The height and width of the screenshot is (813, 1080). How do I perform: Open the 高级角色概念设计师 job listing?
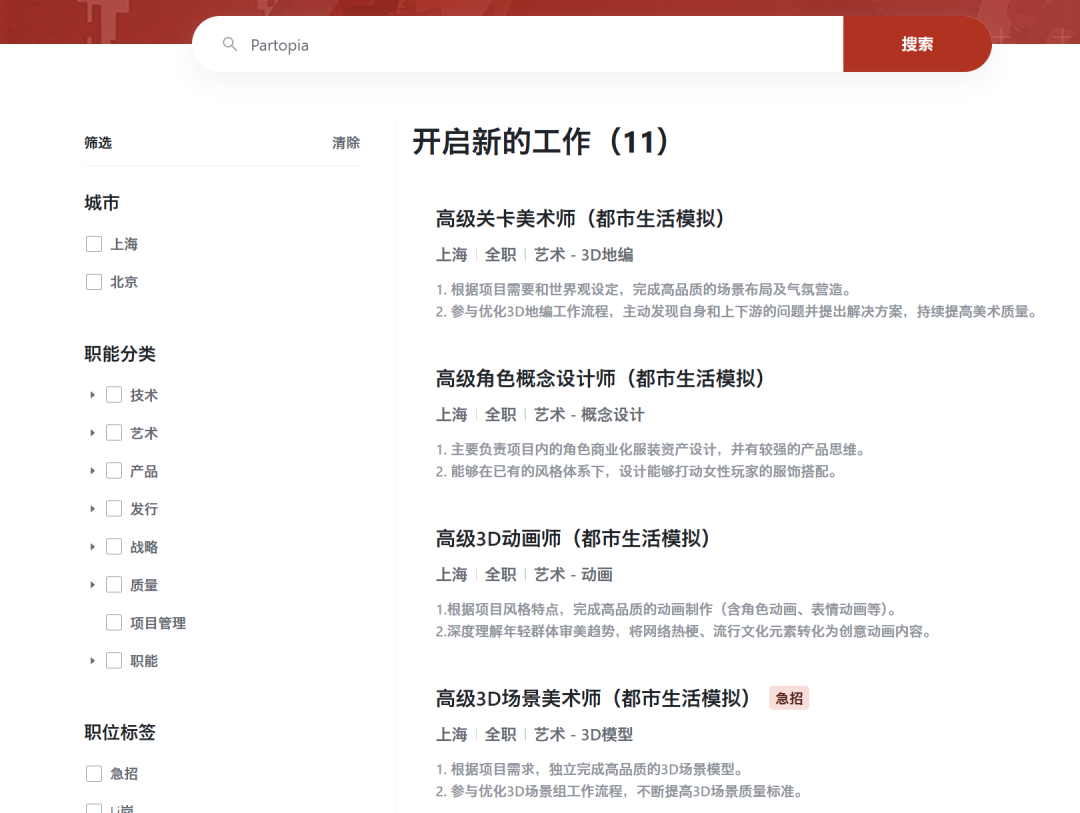pos(600,379)
